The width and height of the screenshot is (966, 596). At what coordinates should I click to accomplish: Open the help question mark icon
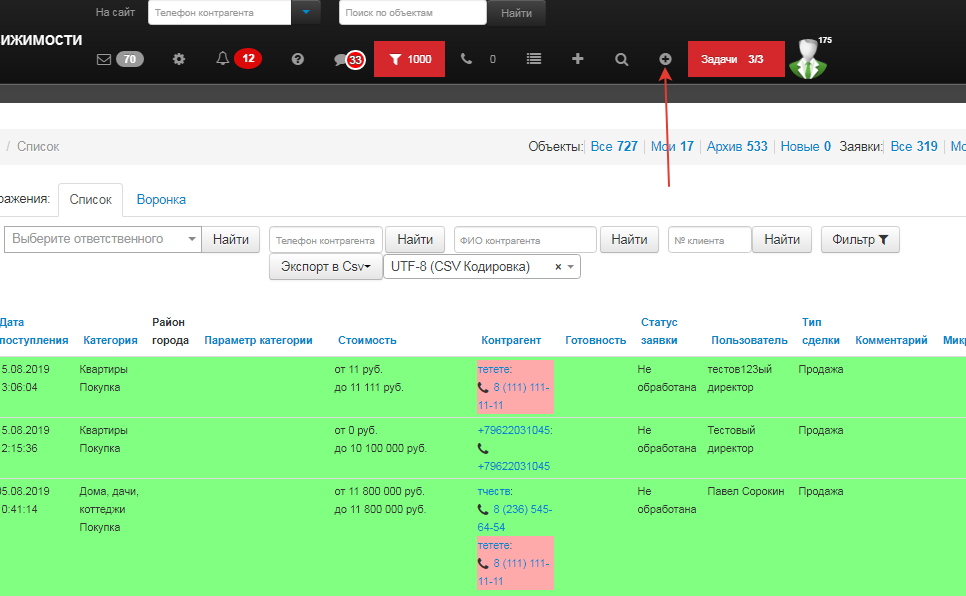298,59
